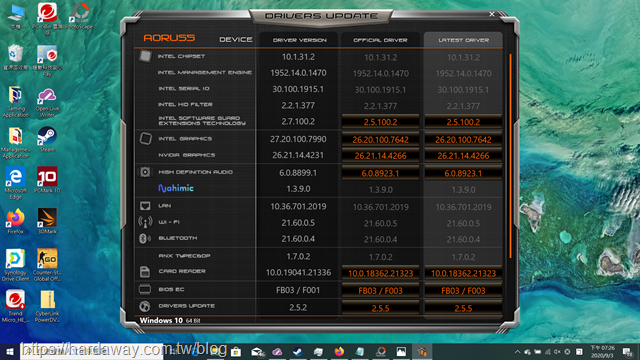Install official NVIDIA driver 26.21.14.4266
This screenshot has height=360, width=640.
[380, 156]
